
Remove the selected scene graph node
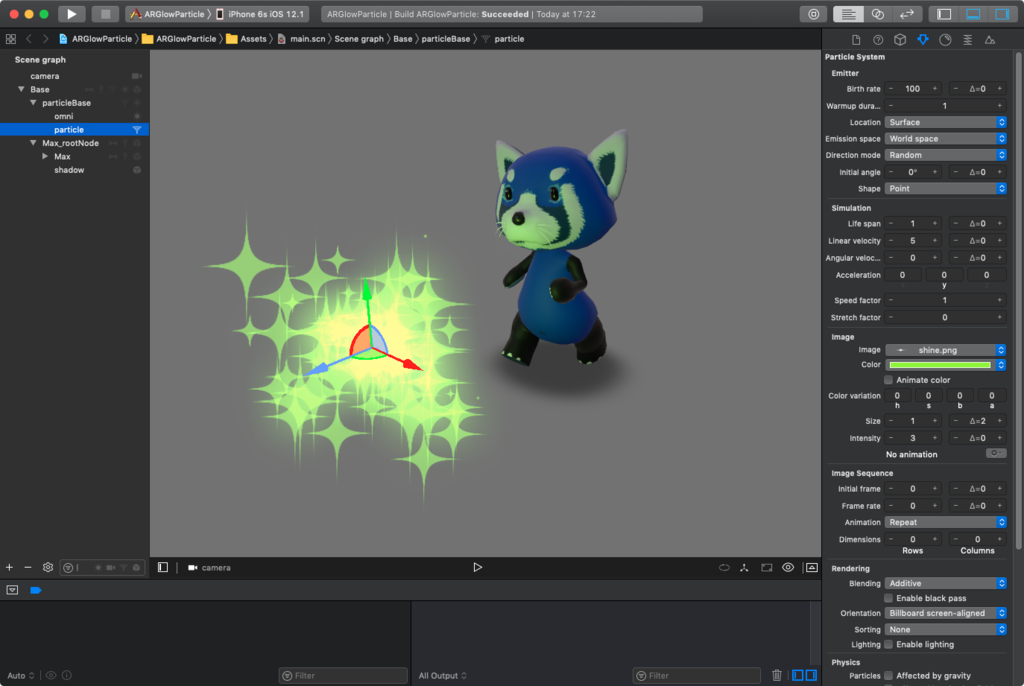(x=27, y=567)
